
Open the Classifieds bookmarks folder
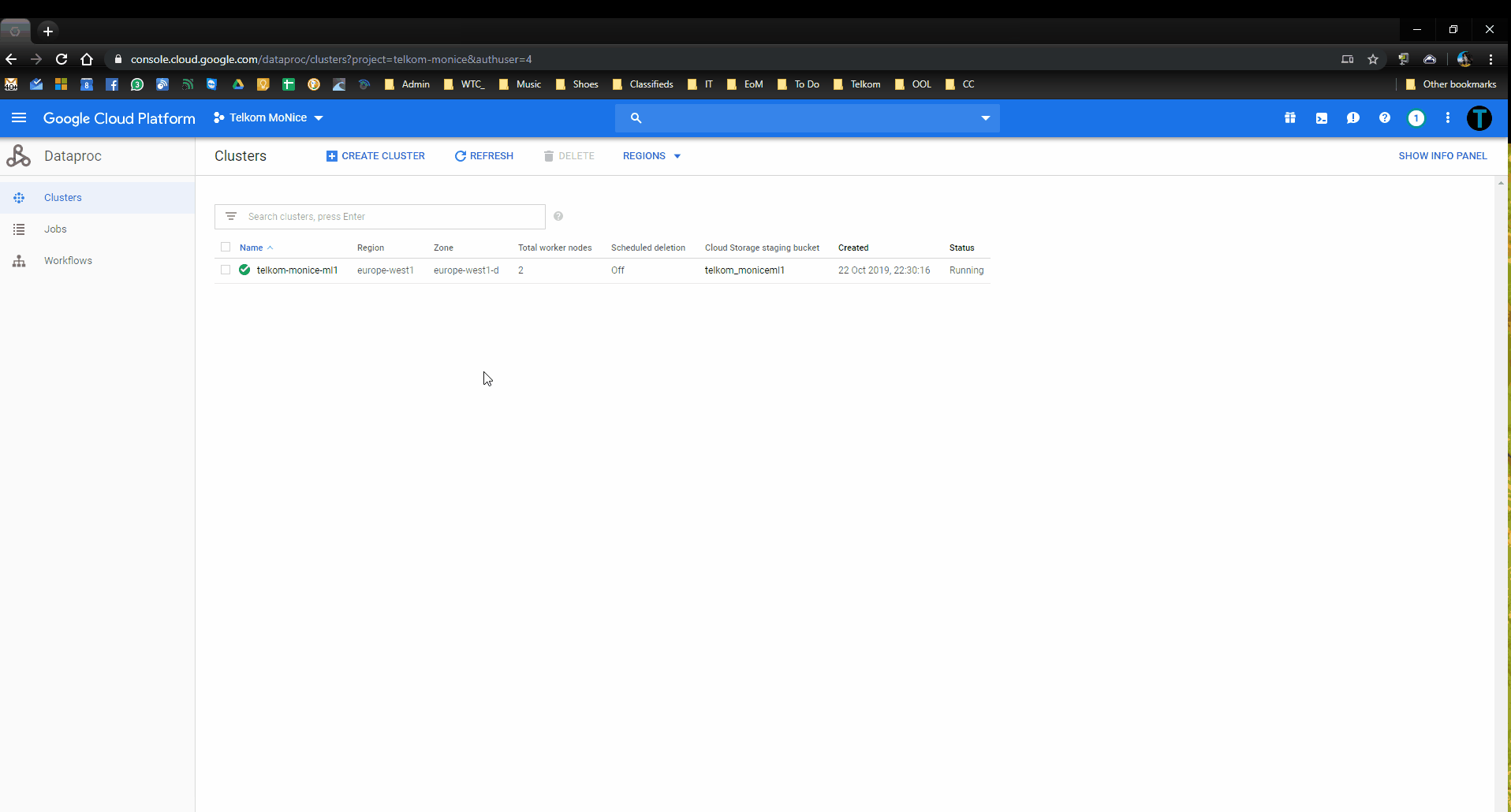pyautogui.click(x=643, y=84)
